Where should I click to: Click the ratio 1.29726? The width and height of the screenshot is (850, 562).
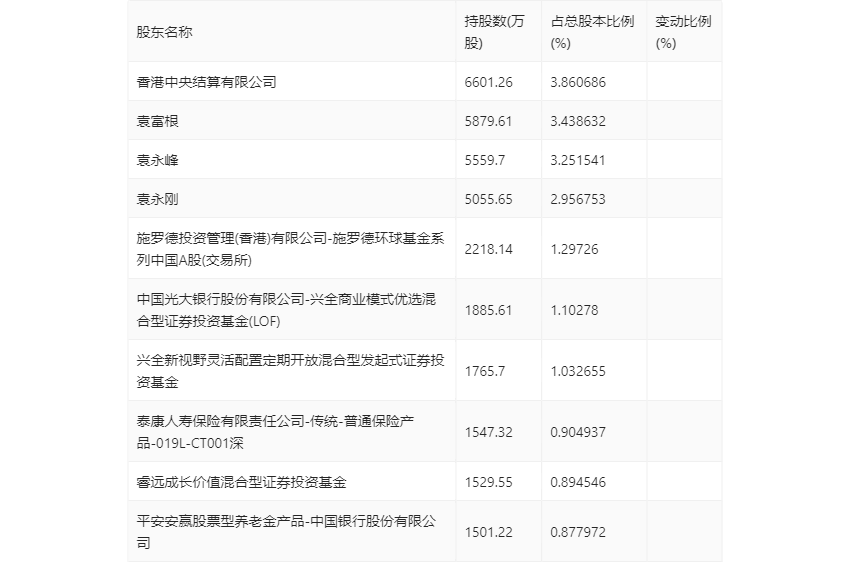click(x=574, y=249)
